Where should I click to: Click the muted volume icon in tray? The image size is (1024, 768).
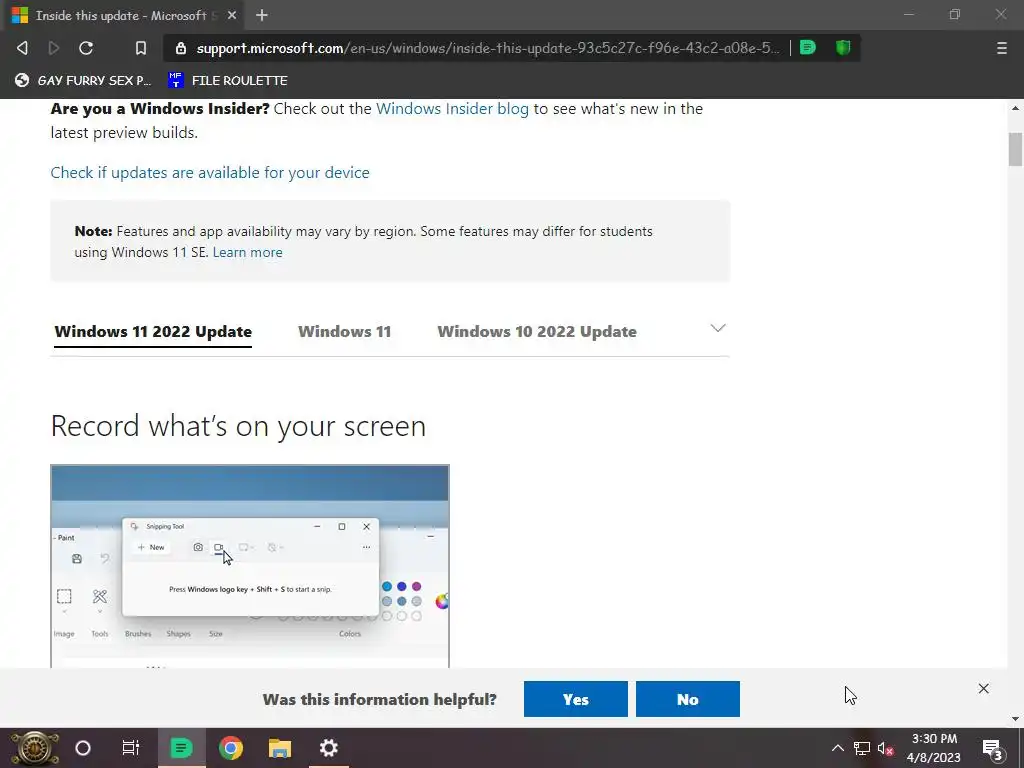coord(886,748)
